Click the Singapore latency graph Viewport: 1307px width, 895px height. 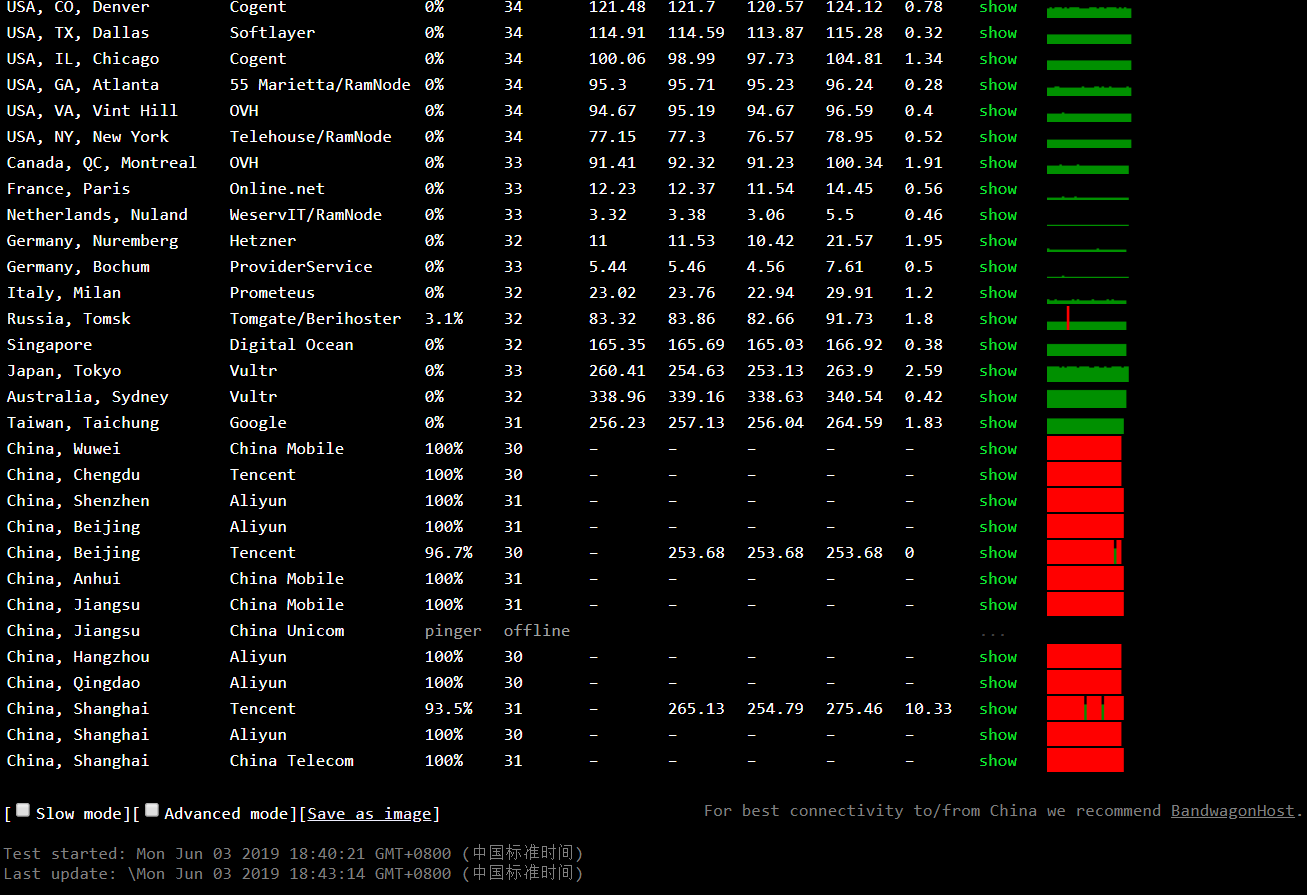(x=1087, y=349)
